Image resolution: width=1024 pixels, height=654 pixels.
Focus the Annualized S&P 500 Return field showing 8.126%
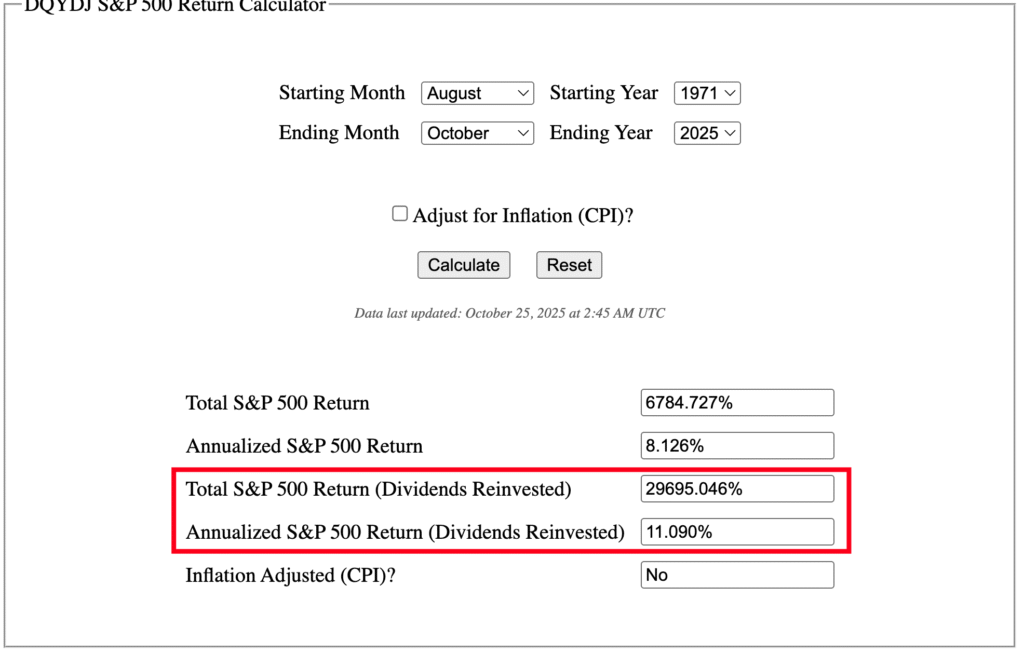coord(737,446)
